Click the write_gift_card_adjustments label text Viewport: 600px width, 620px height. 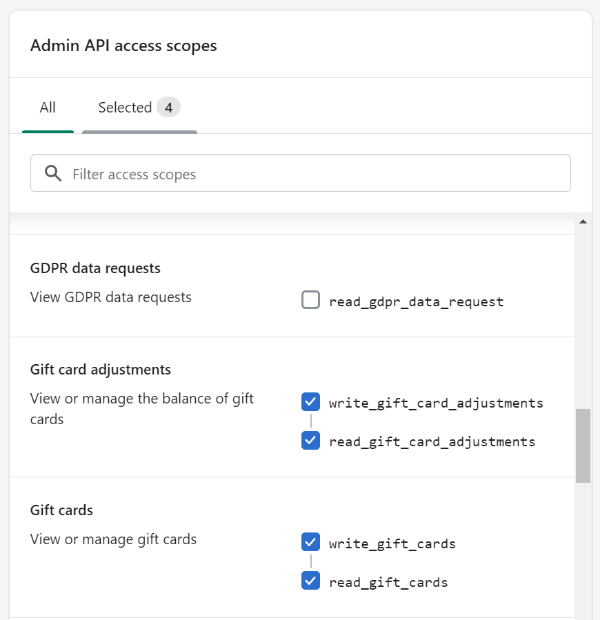(x=436, y=403)
